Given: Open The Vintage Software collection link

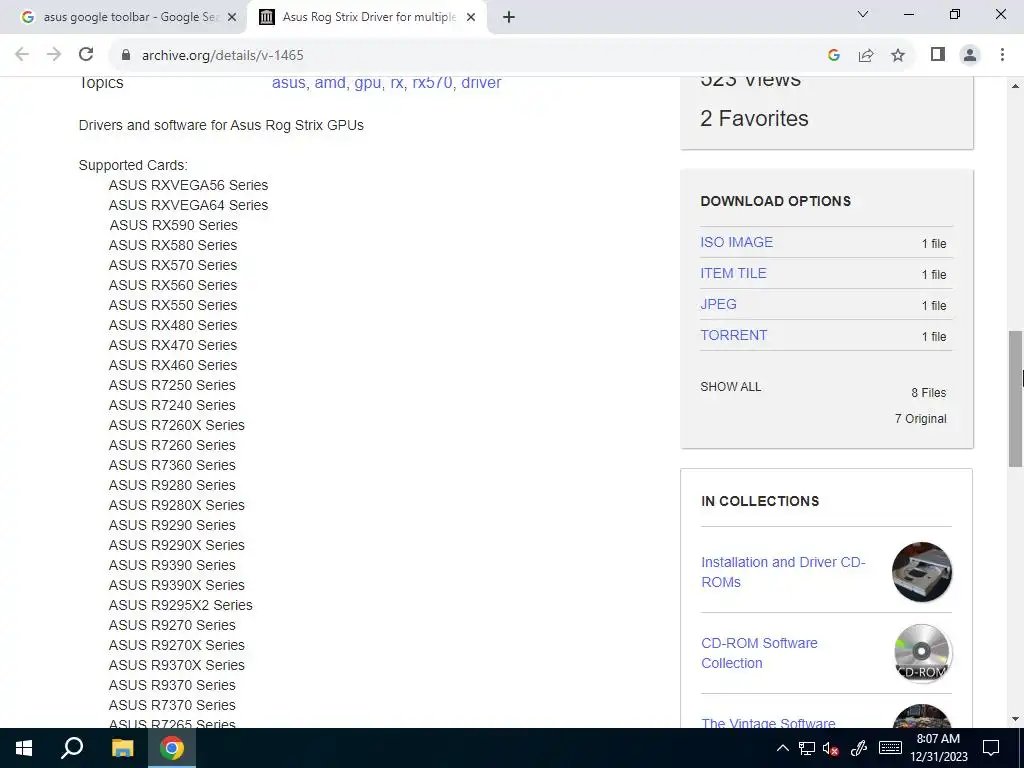Looking at the screenshot, I should pyautogui.click(x=768, y=723).
